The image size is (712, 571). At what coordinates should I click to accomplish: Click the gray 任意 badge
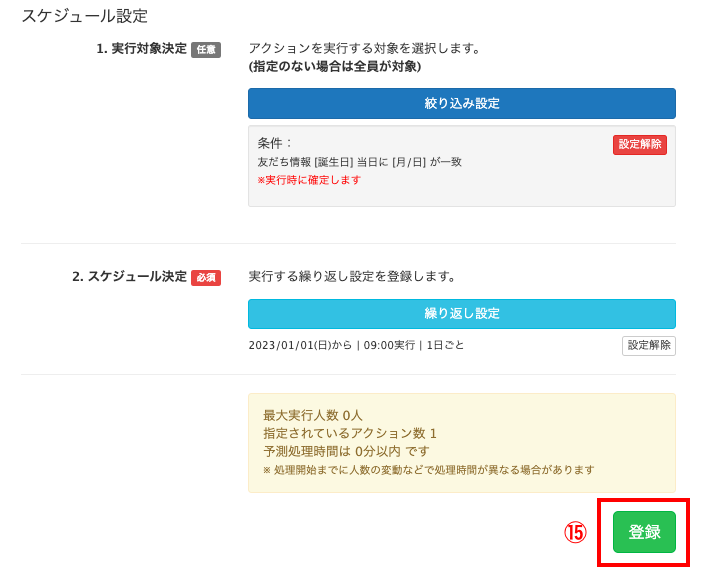pyautogui.click(x=206, y=49)
